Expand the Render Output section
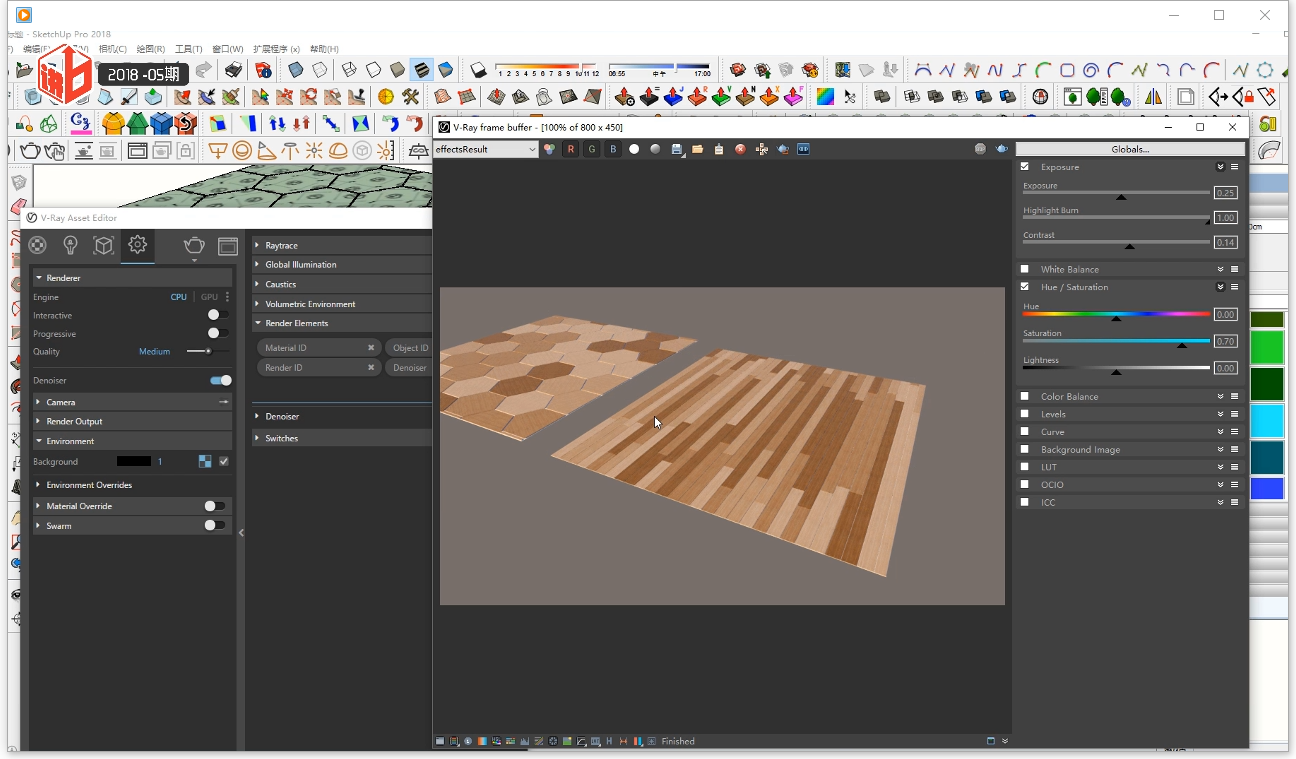The height and width of the screenshot is (759, 1296). pyautogui.click(x=133, y=421)
